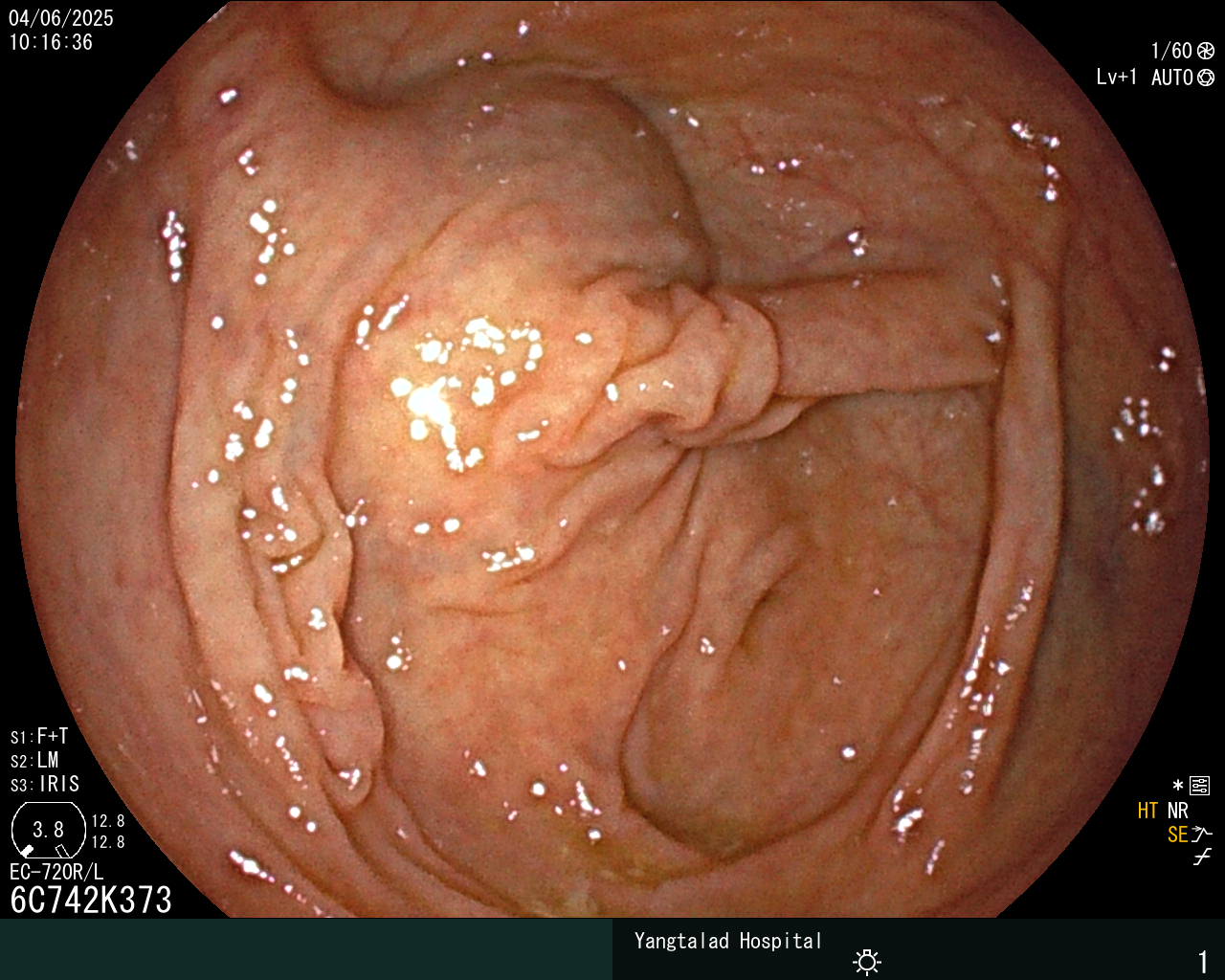Click the date text 04/06/2025
The height and width of the screenshot is (980, 1225).
61,18
